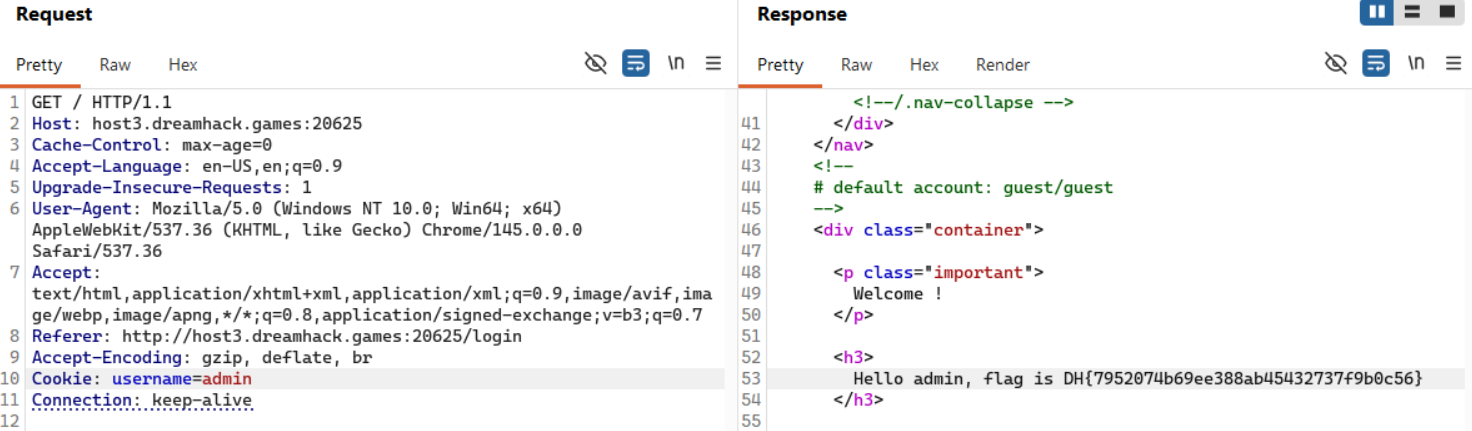Select the Request Pretty tab
Viewport: 1472px width, 431px height.
click(x=39, y=65)
